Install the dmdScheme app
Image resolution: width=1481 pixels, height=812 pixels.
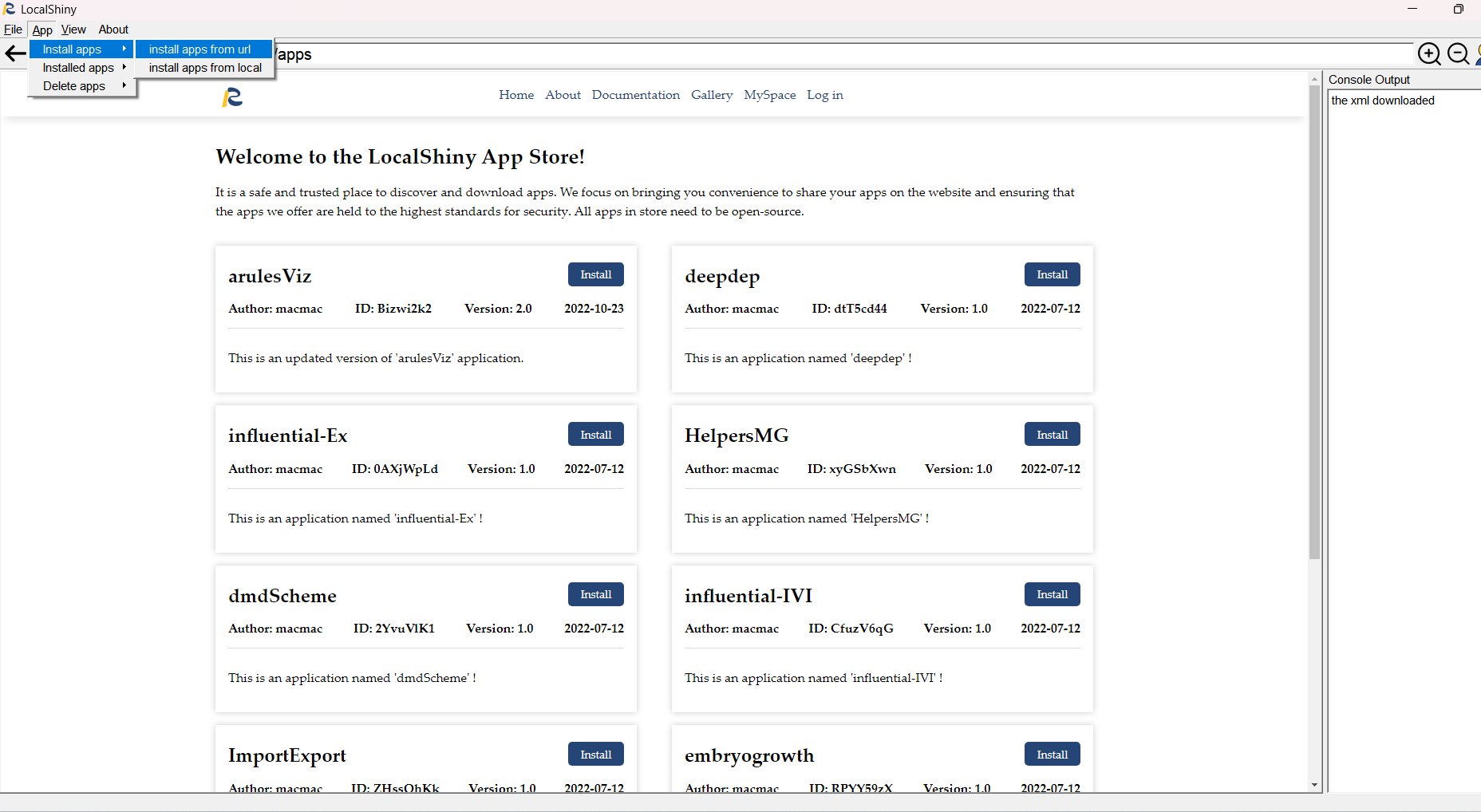pos(596,594)
